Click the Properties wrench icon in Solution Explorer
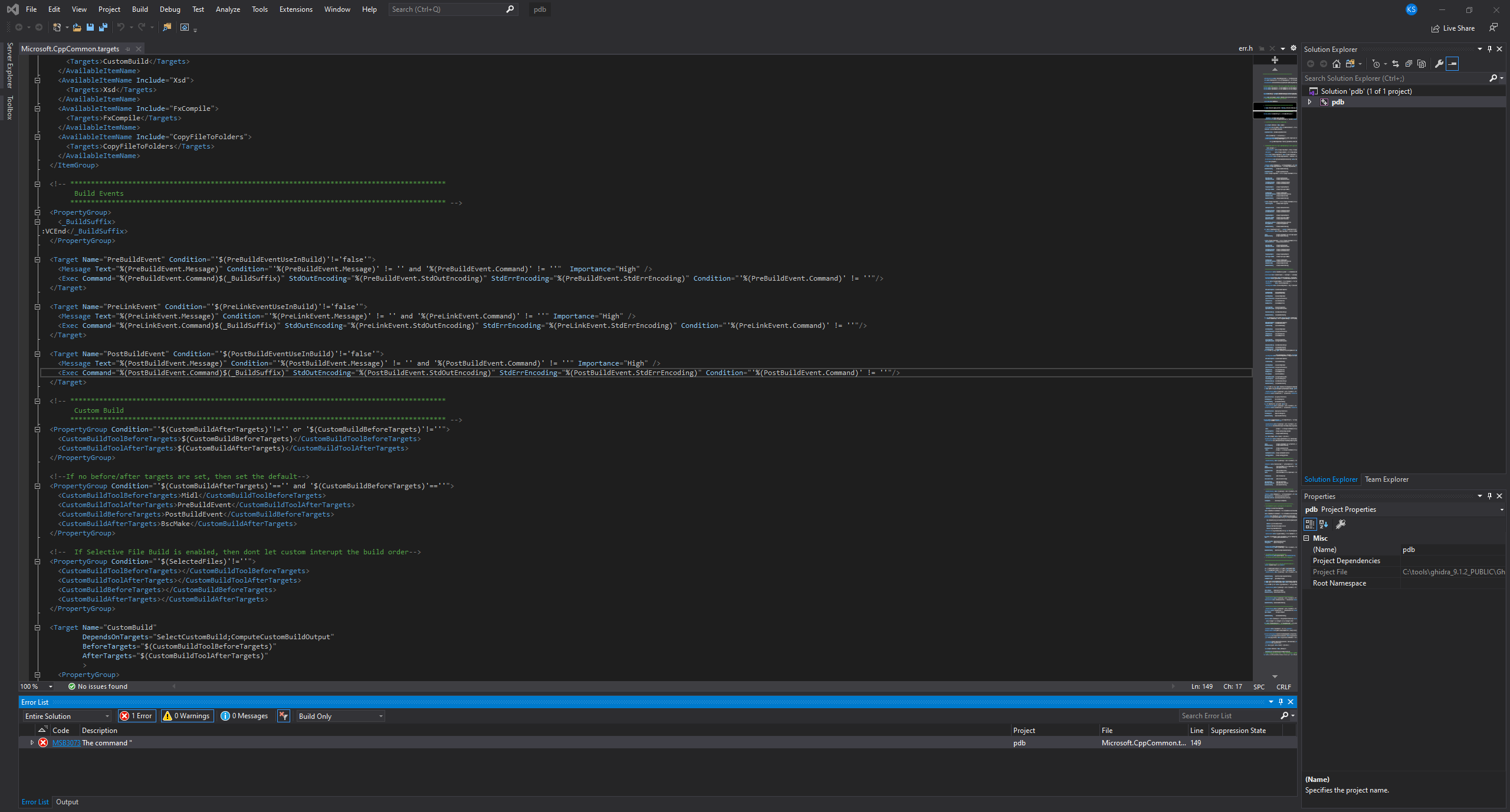Image resolution: width=1510 pixels, height=812 pixels. pyautogui.click(x=1439, y=64)
